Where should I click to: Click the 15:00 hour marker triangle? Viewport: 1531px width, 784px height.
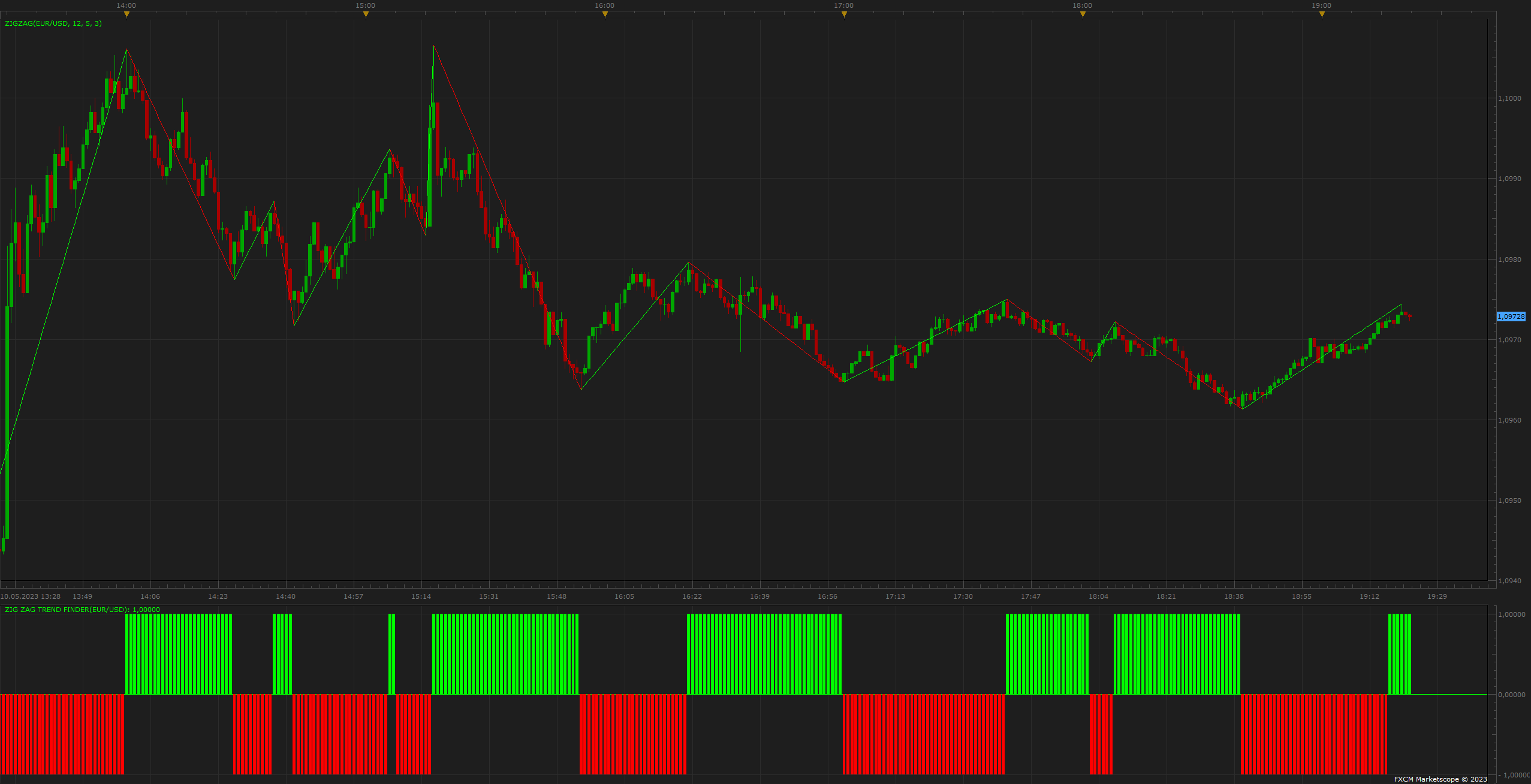click(x=366, y=14)
